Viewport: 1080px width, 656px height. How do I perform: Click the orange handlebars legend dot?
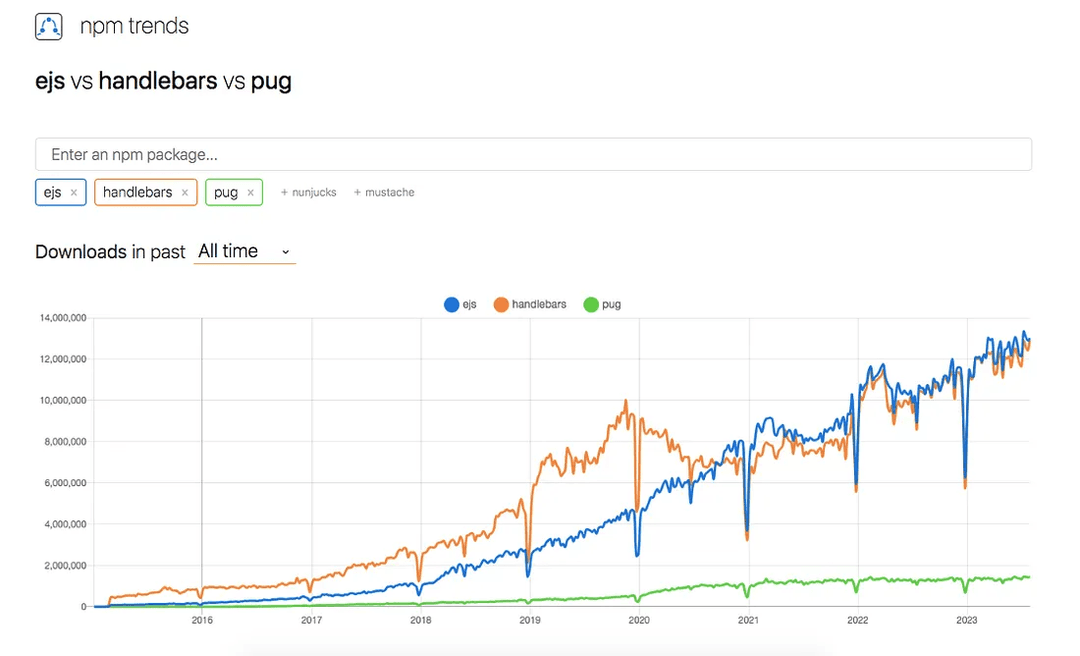tap(501, 304)
